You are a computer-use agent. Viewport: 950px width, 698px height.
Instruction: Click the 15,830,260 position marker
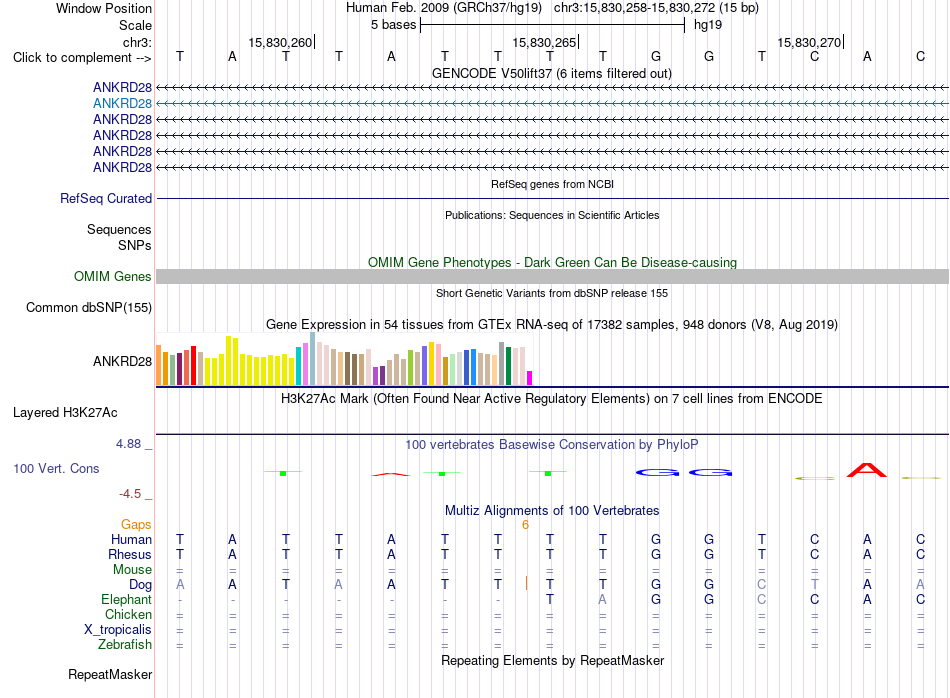[280, 42]
